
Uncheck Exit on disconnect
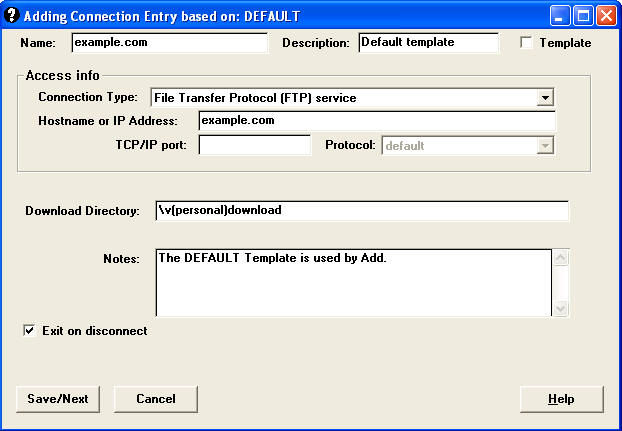click(29, 331)
